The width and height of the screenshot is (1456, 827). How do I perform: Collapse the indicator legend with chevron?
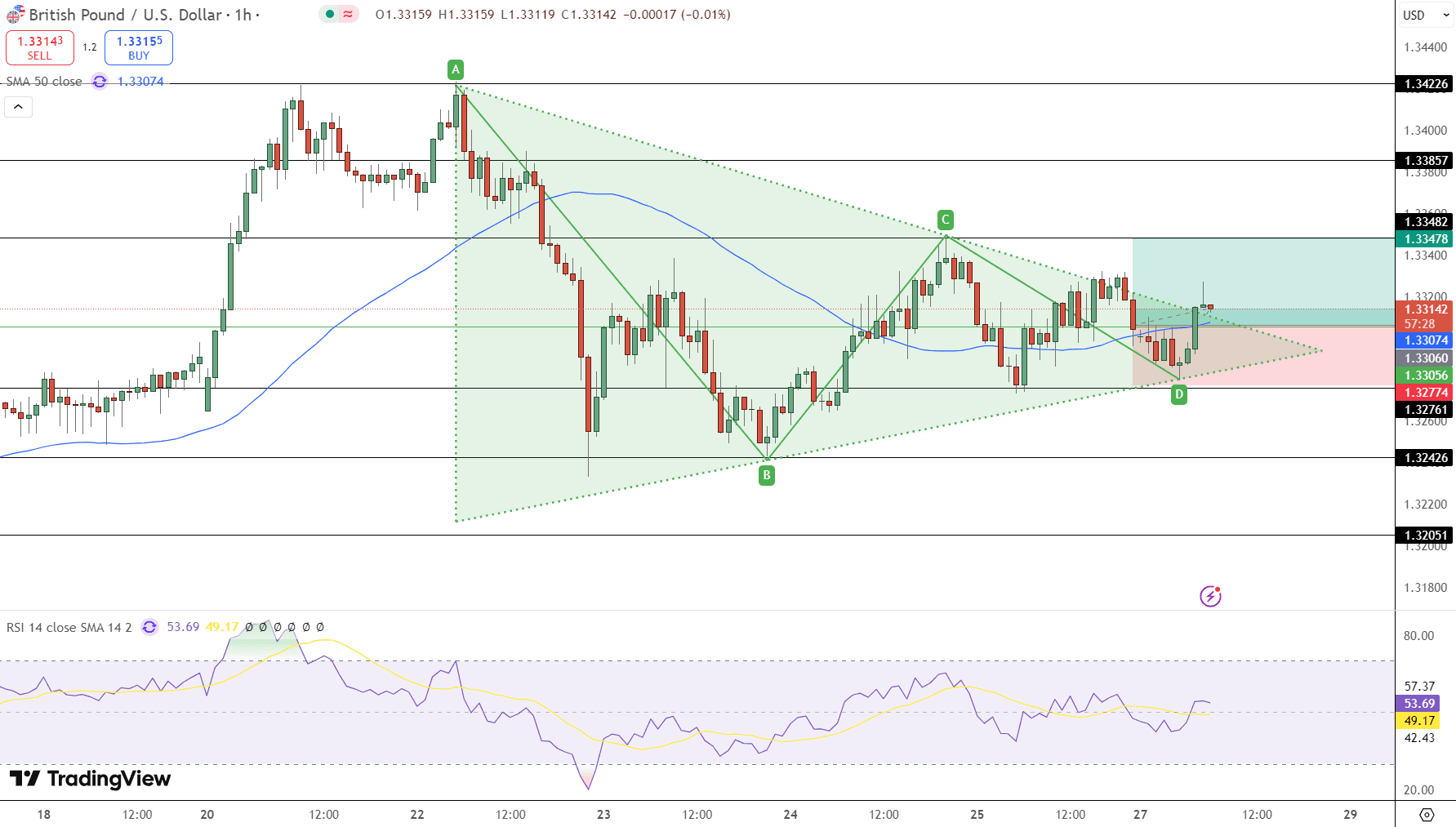(x=18, y=107)
